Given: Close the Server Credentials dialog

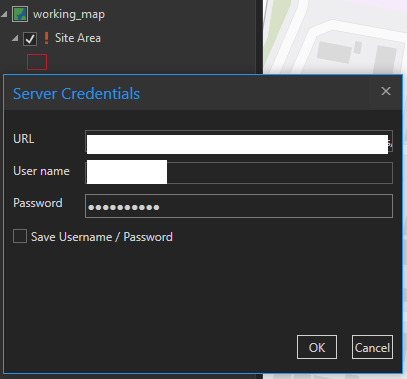Looking at the screenshot, I should (x=386, y=91).
